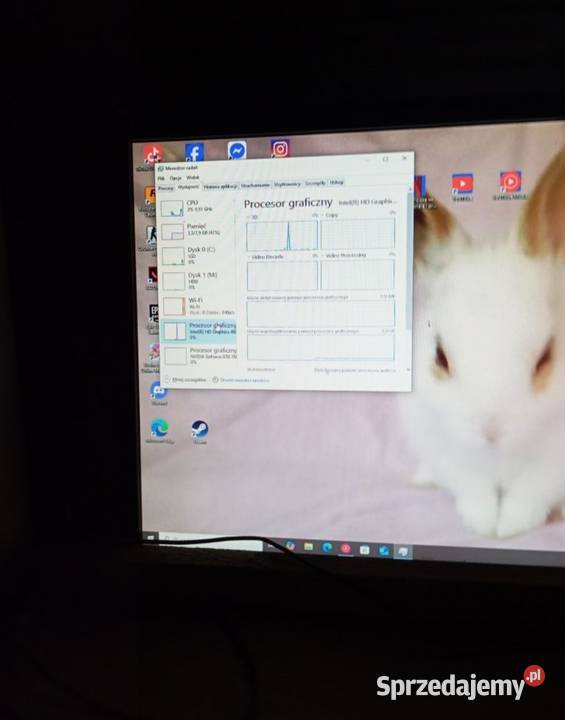Switch to the Procesy tab

(166, 188)
